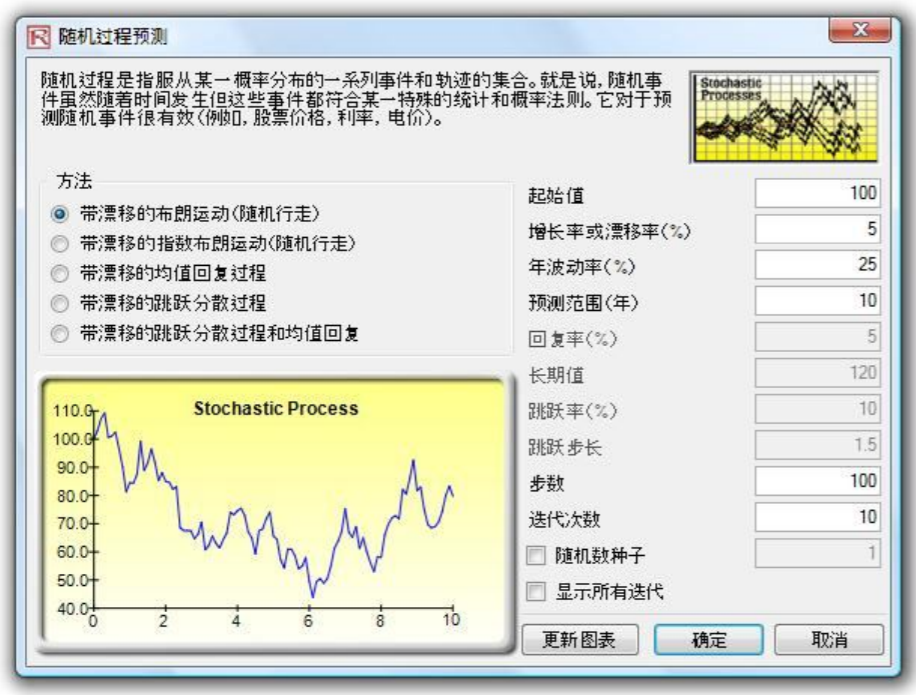916x695 pixels.
Task: Click the 预测范围(年) input field
Action: [817, 301]
